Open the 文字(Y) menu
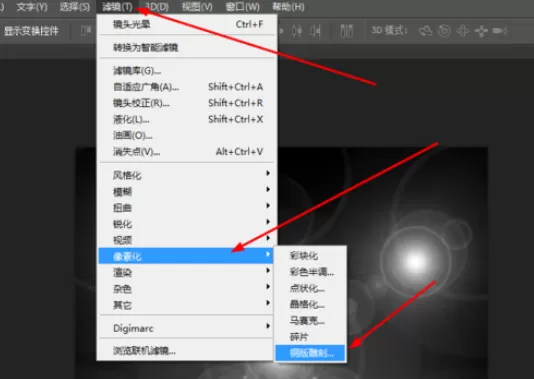The height and width of the screenshot is (379, 534). (x=32, y=7)
